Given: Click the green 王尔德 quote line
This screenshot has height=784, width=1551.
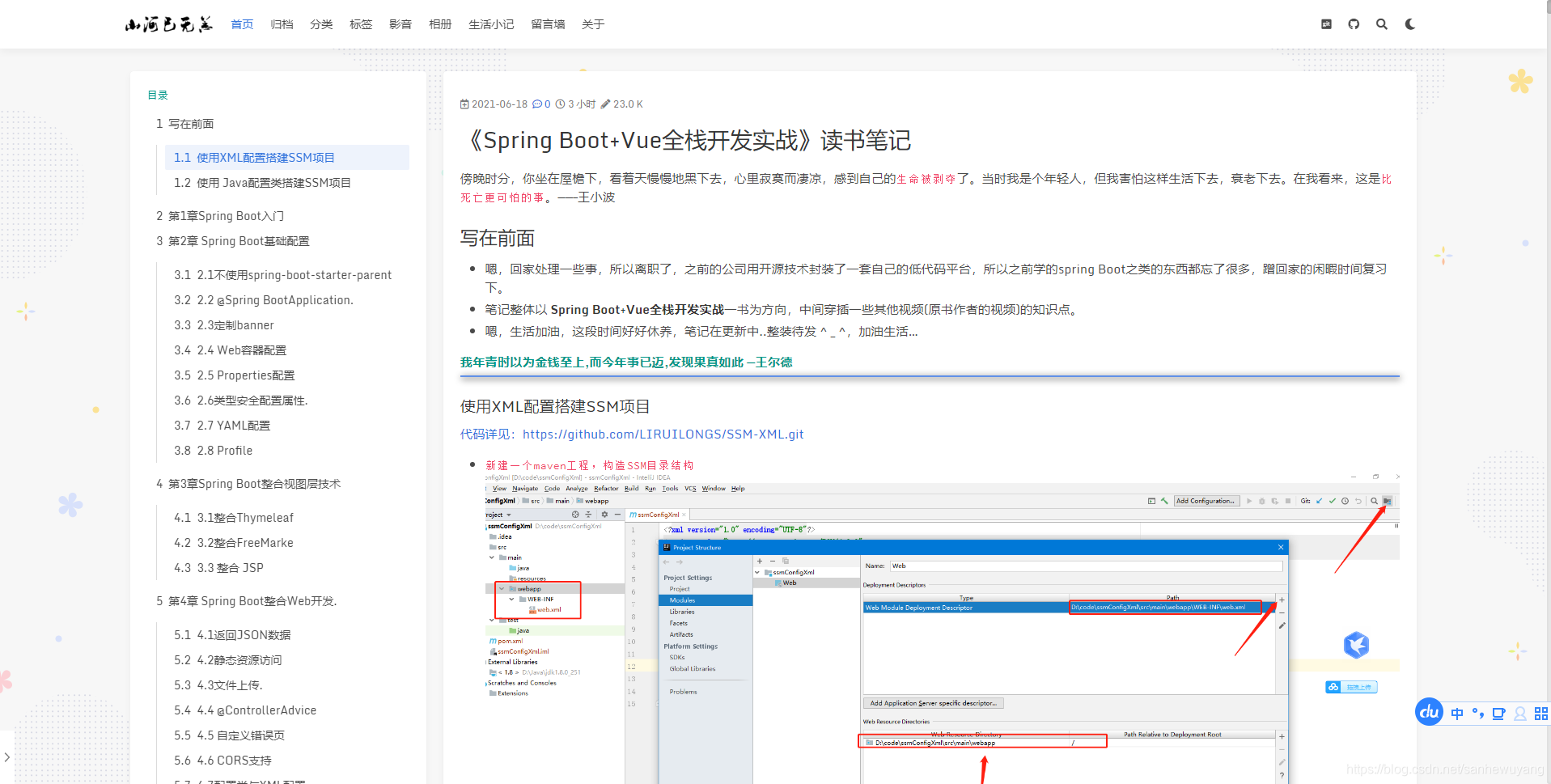Looking at the screenshot, I should pyautogui.click(x=626, y=362).
